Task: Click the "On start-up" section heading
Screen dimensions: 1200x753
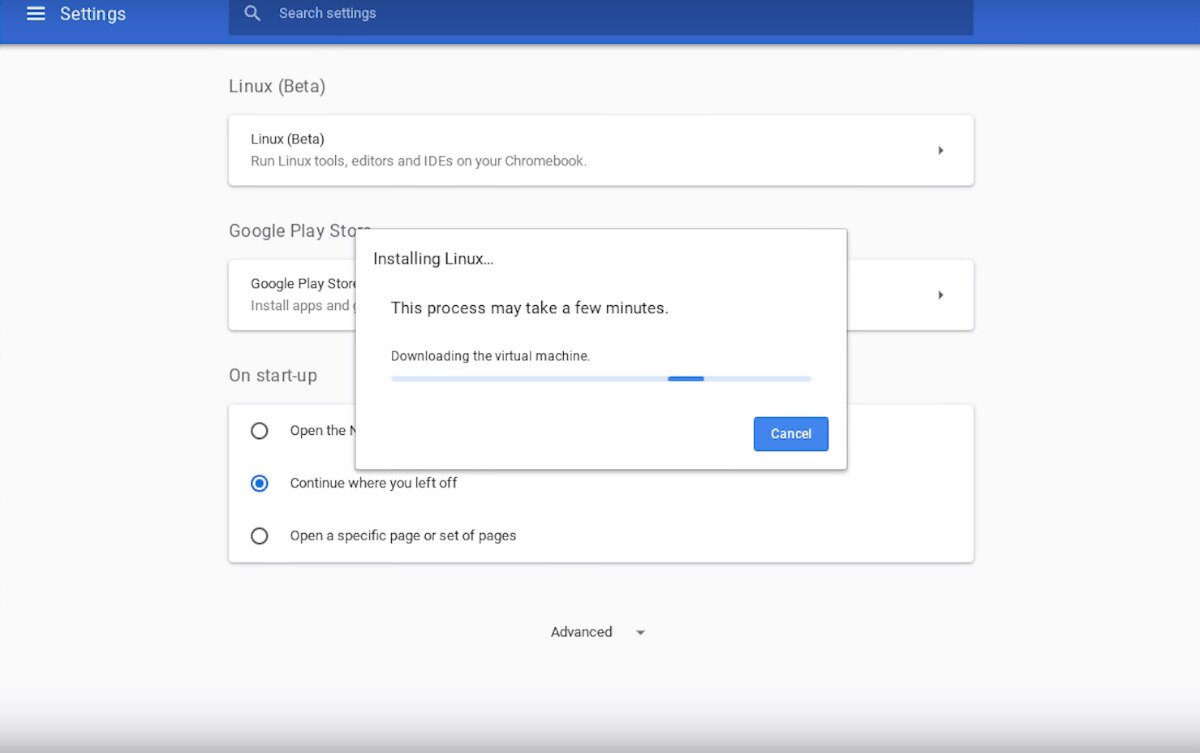Action: click(273, 375)
